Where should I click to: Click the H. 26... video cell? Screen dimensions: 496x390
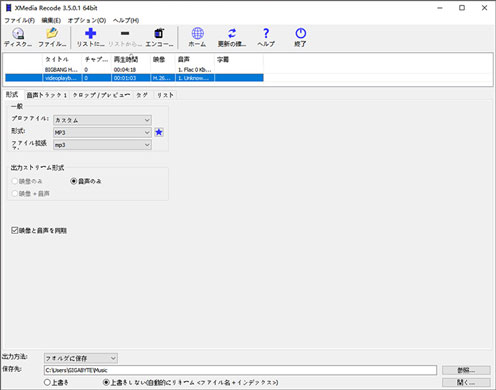pos(163,78)
